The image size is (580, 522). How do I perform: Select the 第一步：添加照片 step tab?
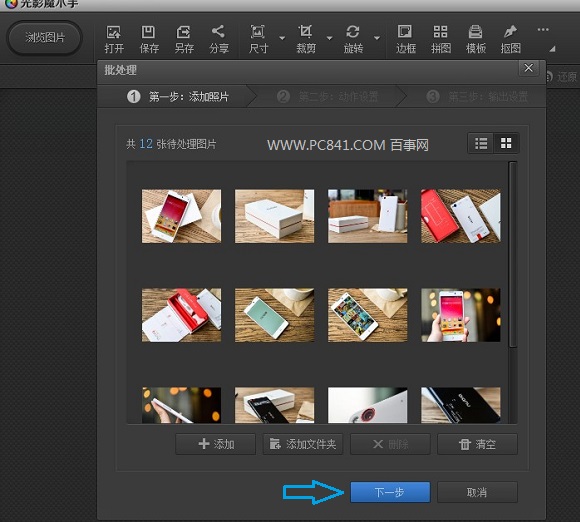coord(178,97)
